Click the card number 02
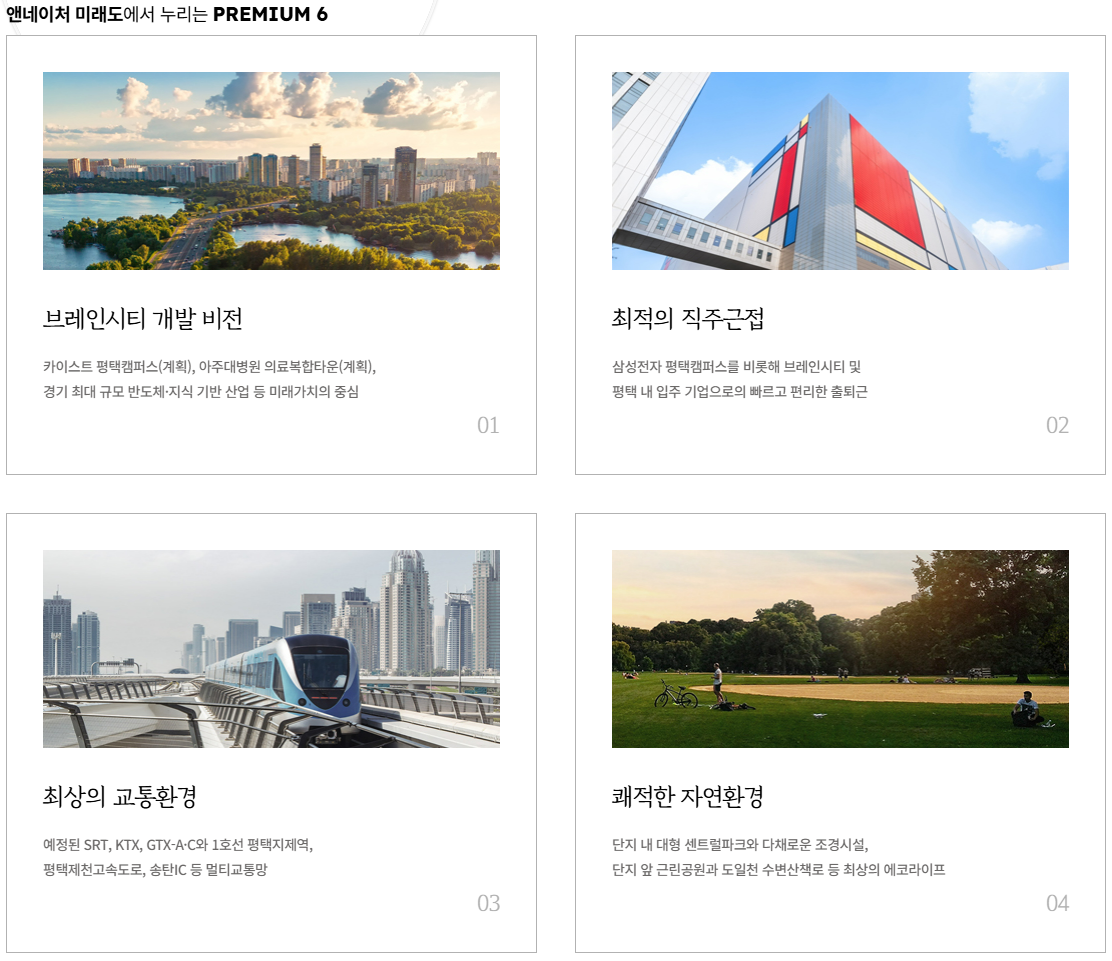 (x=1057, y=426)
